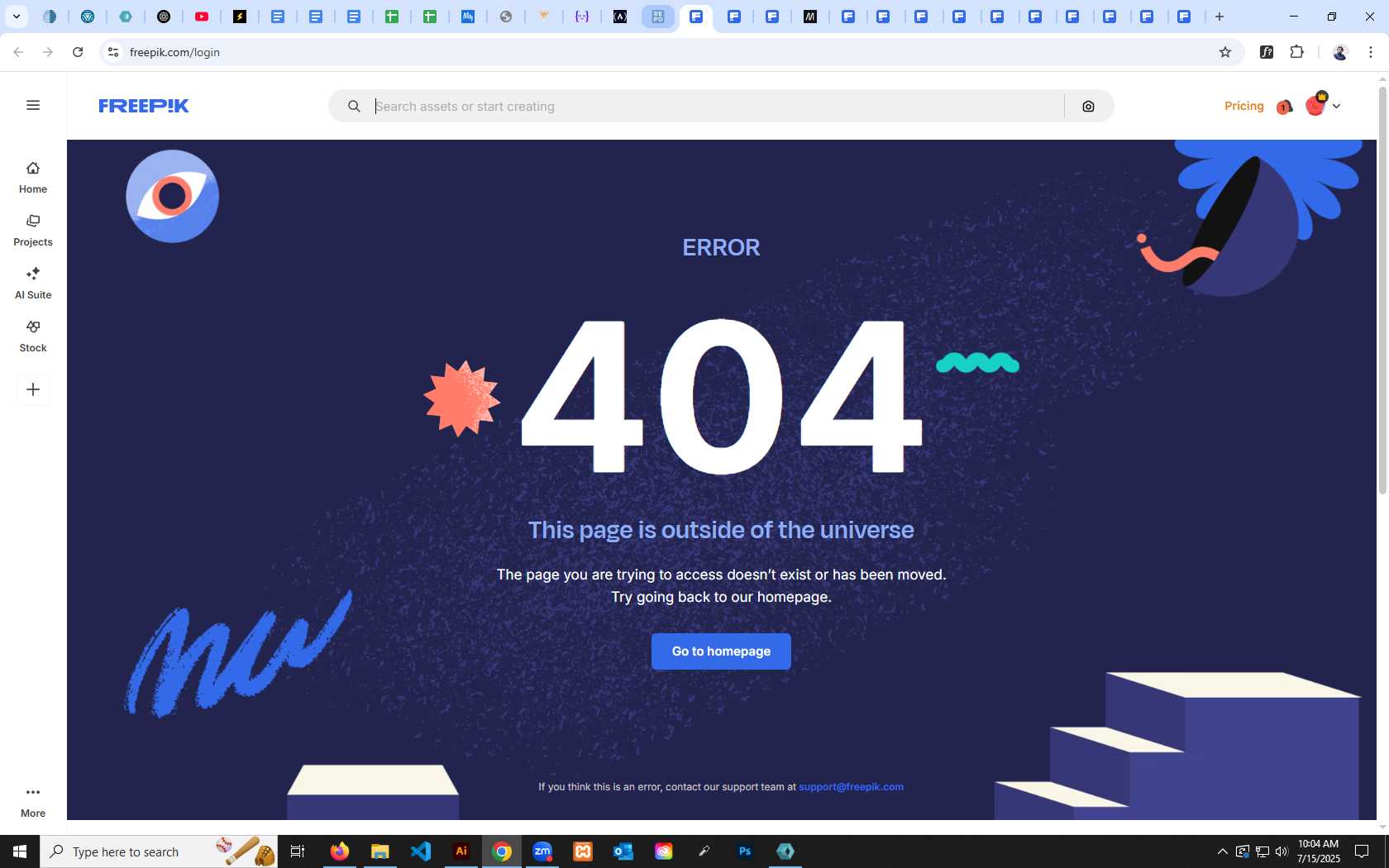Screen dimensions: 1389x868
Task: Open AI Suite in the sidebar
Action: click(33, 284)
